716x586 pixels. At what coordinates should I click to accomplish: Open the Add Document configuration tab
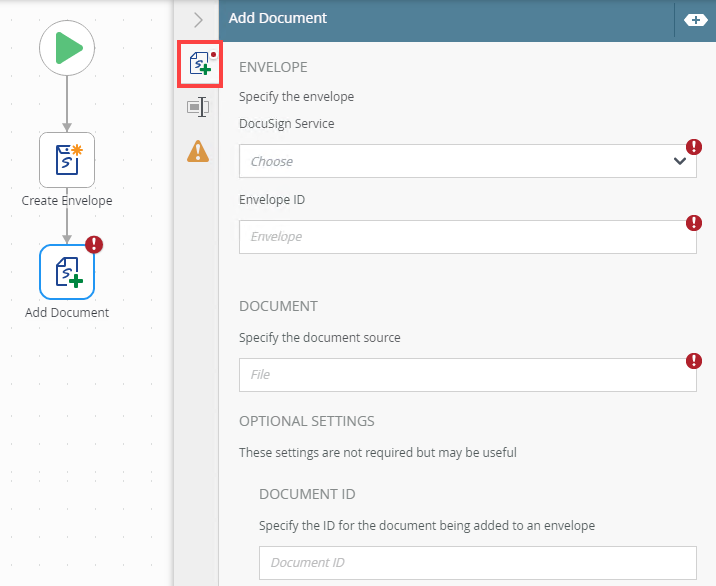pyautogui.click(x=199, y=65)
